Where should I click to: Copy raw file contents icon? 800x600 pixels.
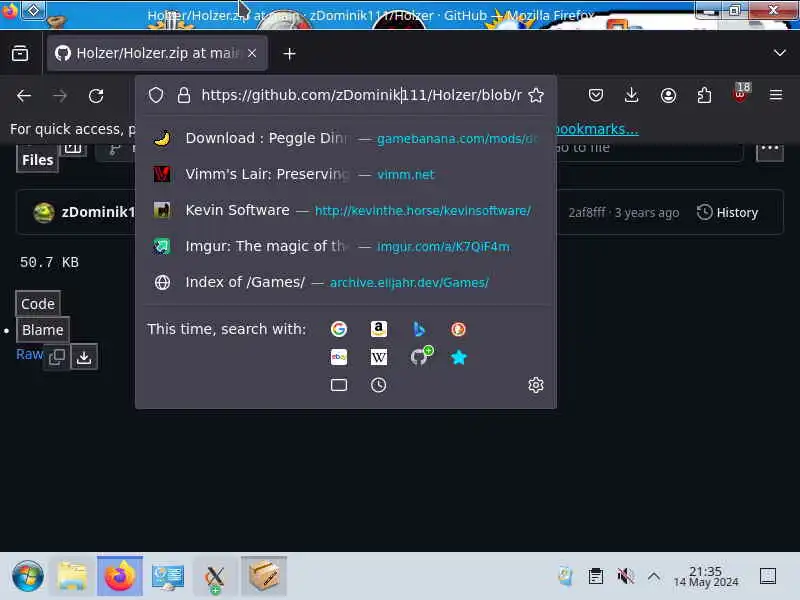pyautogui.click(x=57, y=357)
